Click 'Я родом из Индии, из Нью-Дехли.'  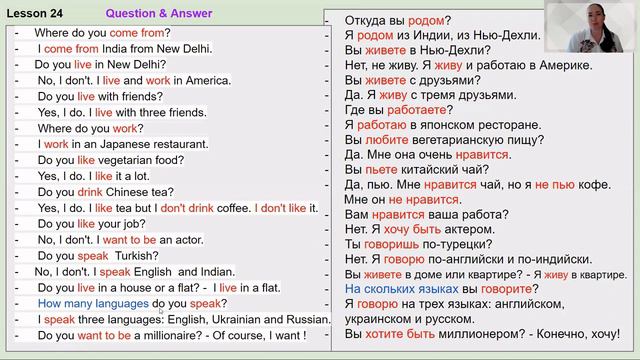(442, 36)
